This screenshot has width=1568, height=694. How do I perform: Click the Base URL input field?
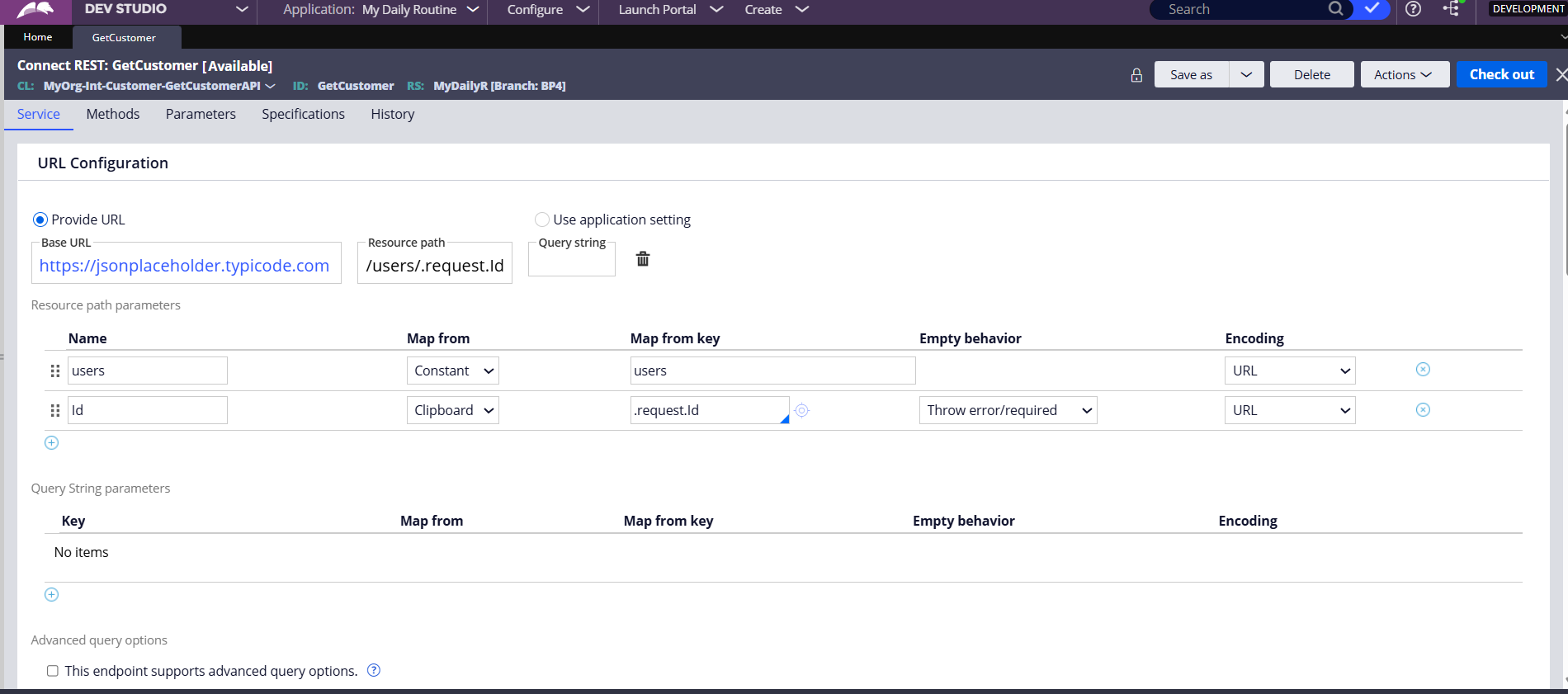point(186,266)
